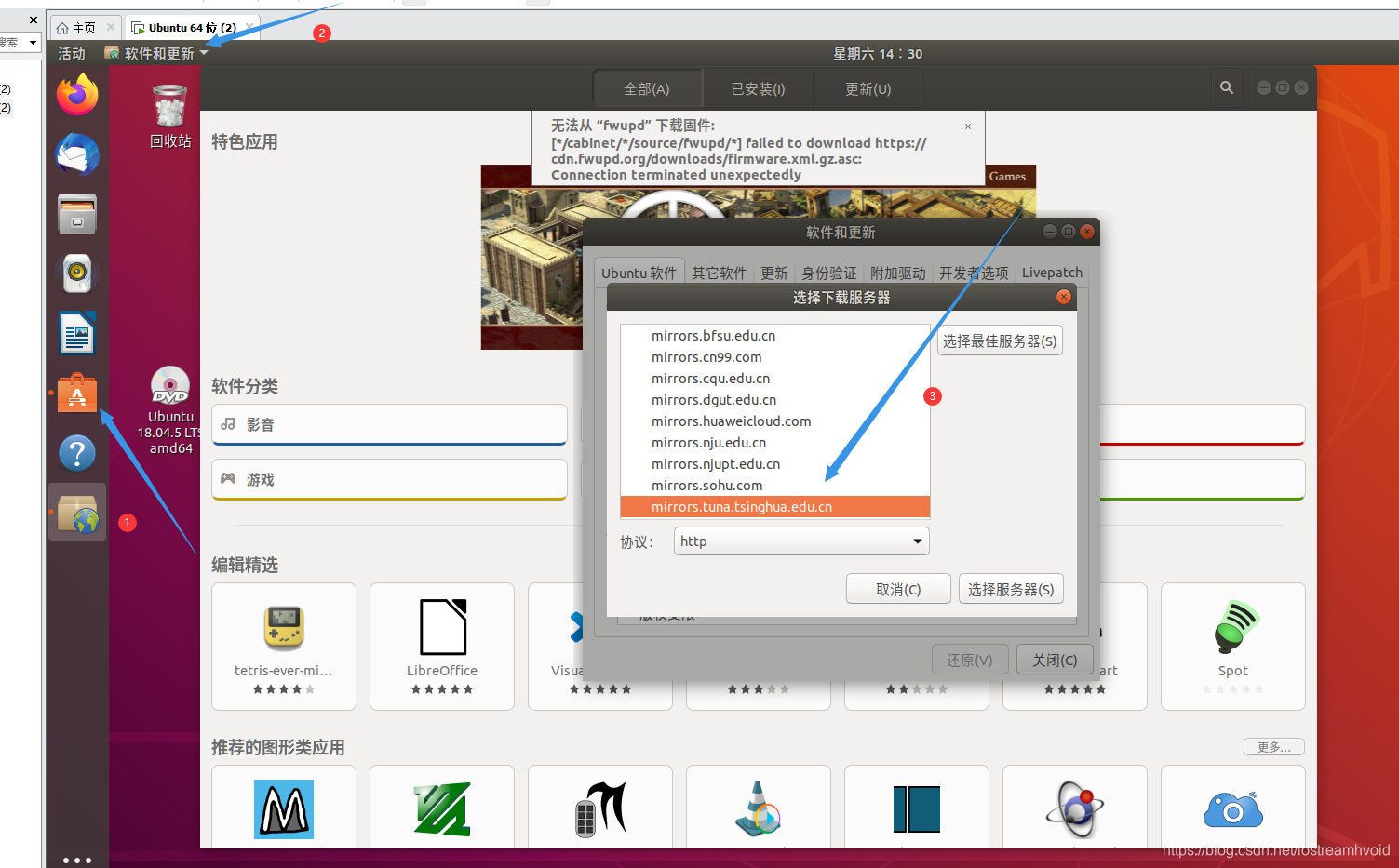Open the blue cloud camera app icon
This screenshot has width=1399, height=868.
(1233, 808)
